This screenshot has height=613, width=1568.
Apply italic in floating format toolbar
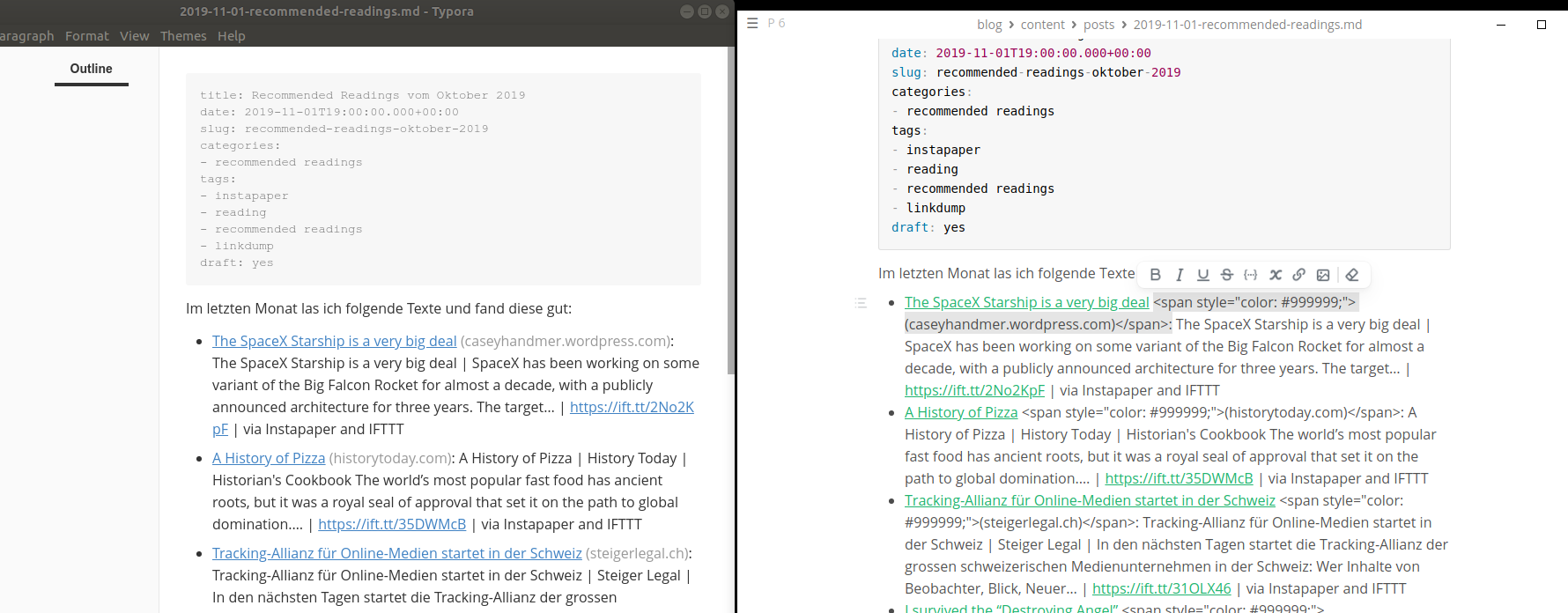coord(1179,275)
